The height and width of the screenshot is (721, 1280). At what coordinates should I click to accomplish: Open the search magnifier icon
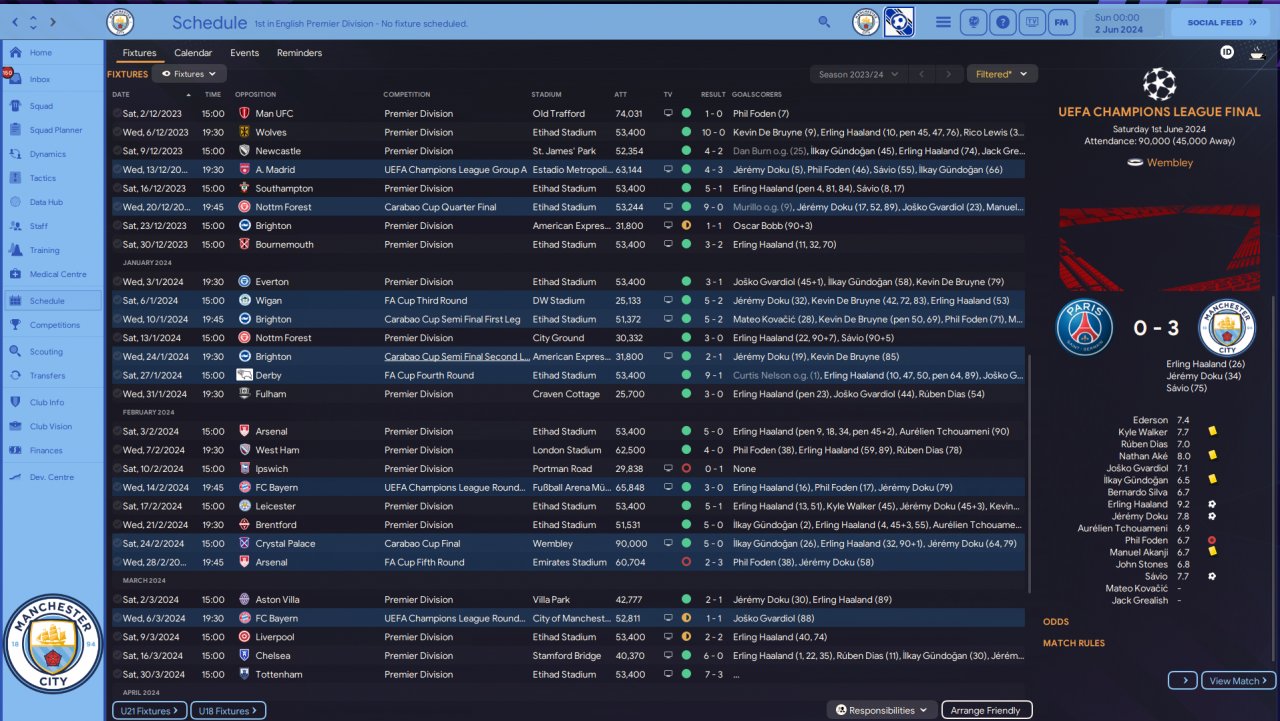point(824,21)
